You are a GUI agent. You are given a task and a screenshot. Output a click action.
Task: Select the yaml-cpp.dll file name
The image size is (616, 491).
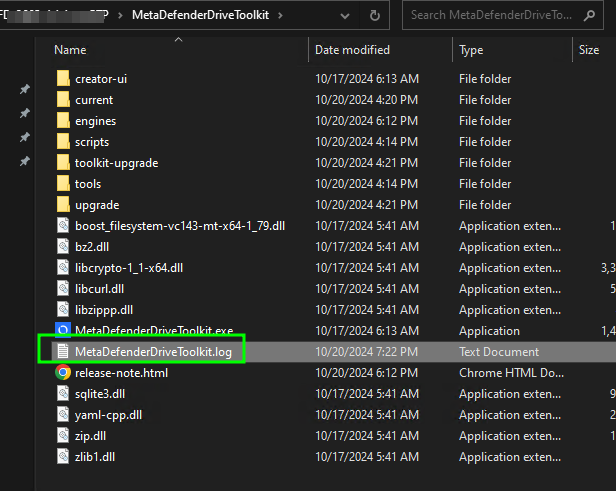pyautogui.click(x=108, y=415)
